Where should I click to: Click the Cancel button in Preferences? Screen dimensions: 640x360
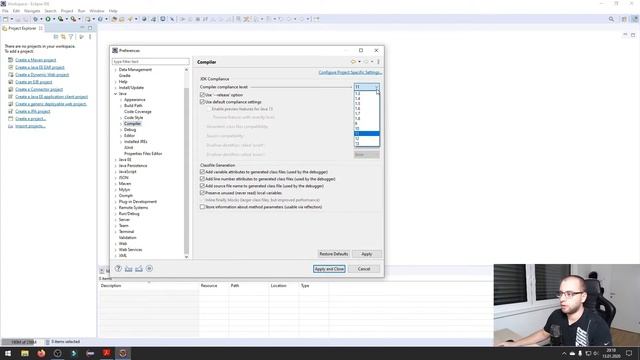[x=364, y=269]
